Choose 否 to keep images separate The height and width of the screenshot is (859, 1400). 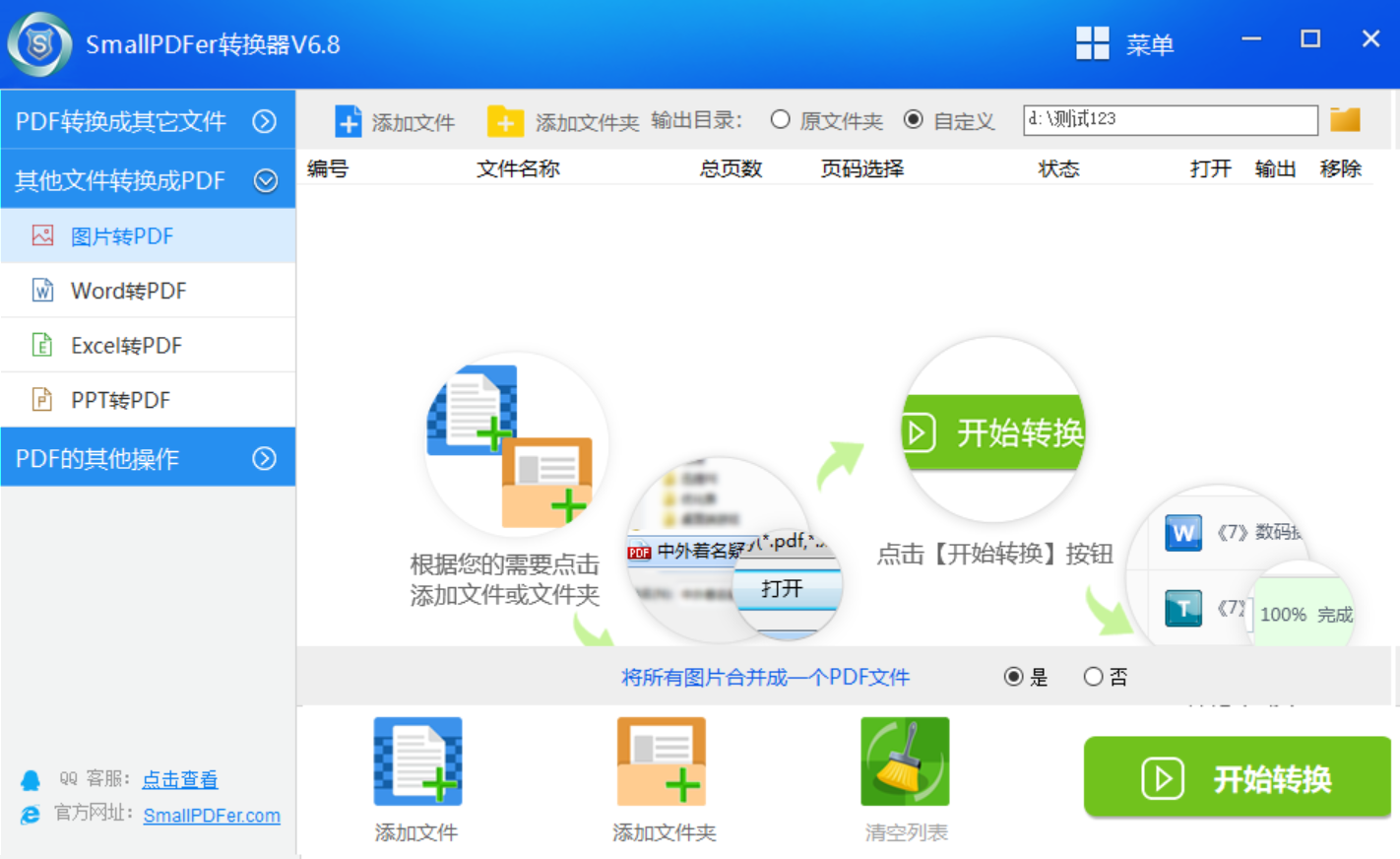(1093, 677)
